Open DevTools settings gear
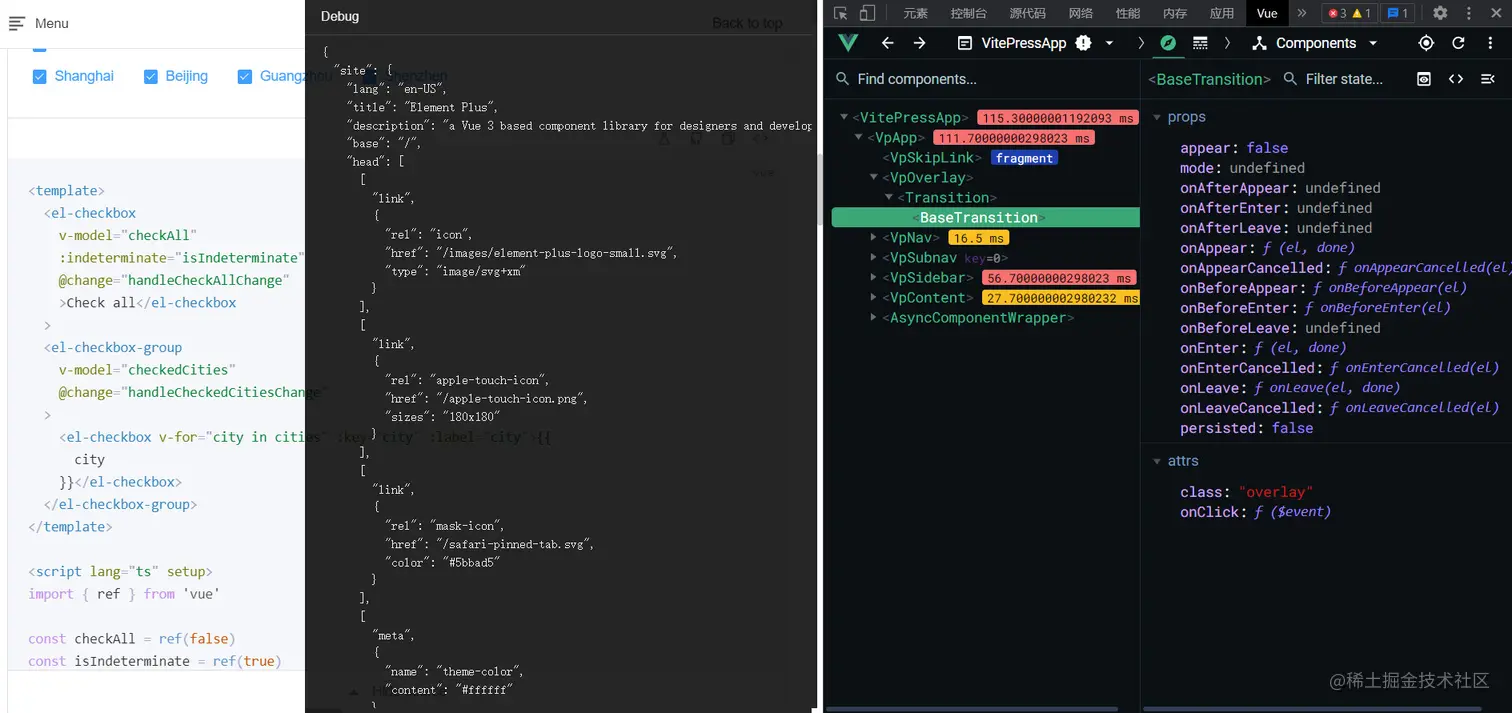The image size is (1512, 713). (1440, 13)
